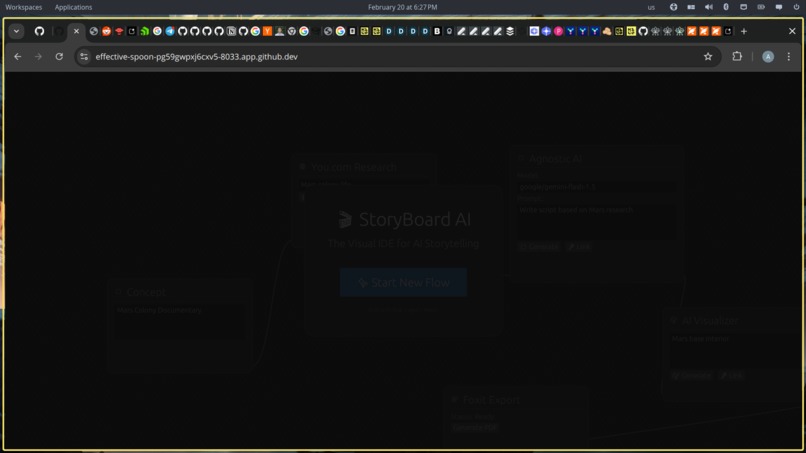Click the You.com Research node title

(x=354, y=167)
